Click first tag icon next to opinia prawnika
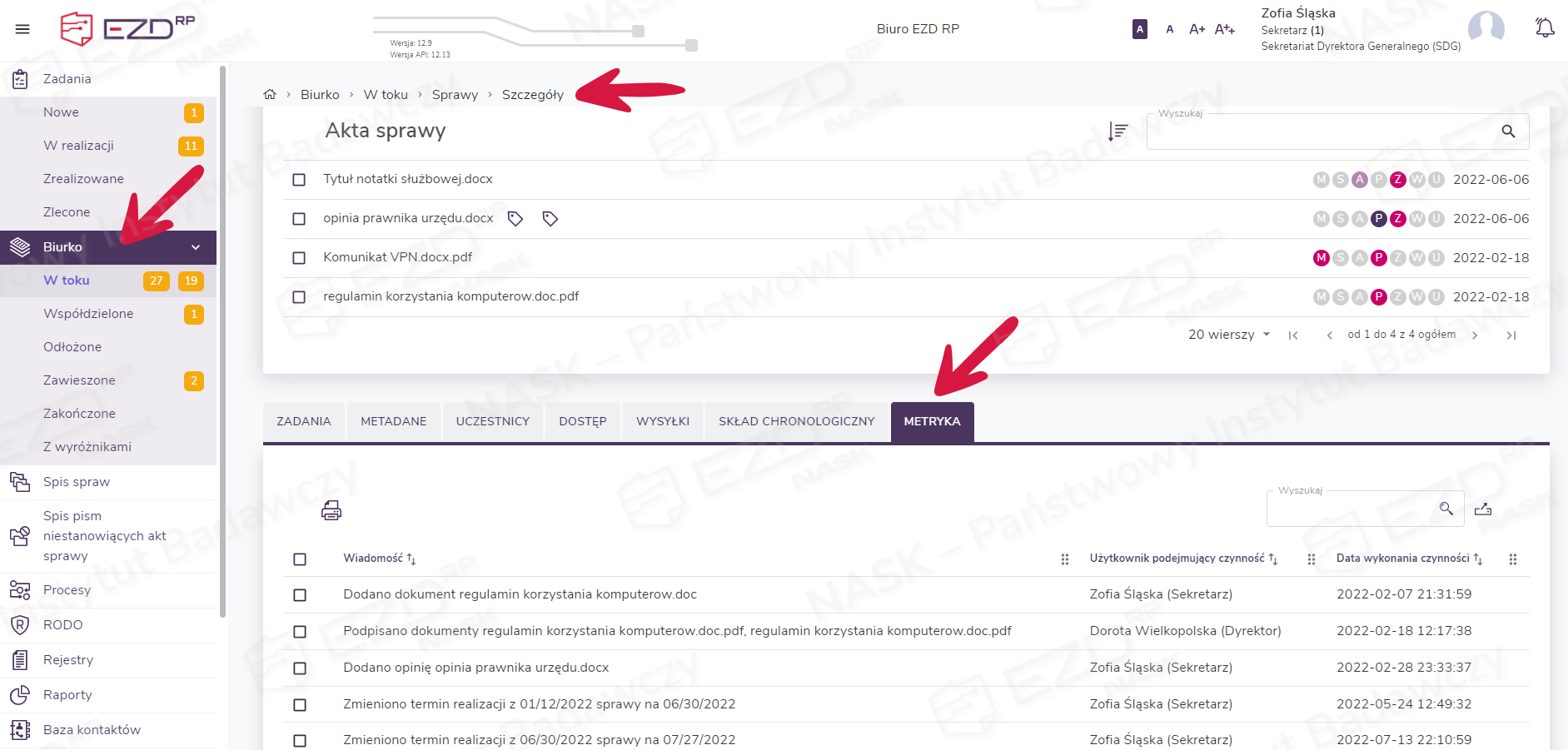This screenshot has width=1568, height=750. [x=515, y=219]
